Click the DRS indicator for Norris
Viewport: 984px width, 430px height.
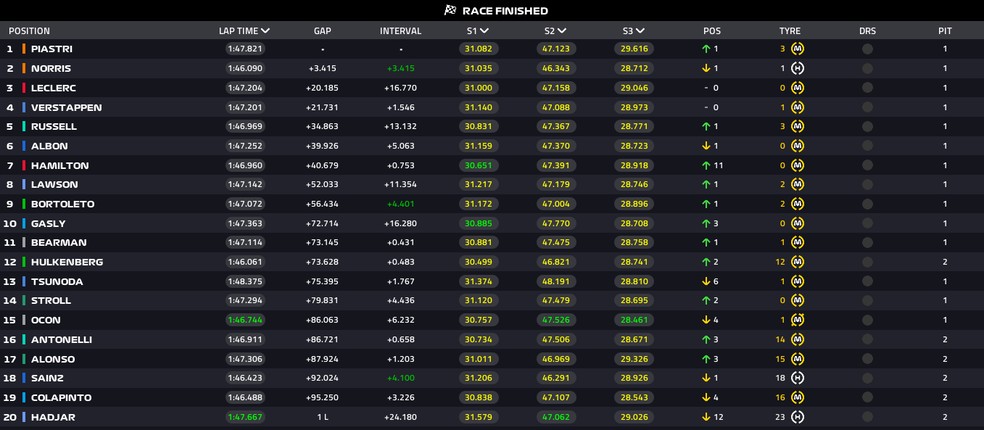coord(867,68)
